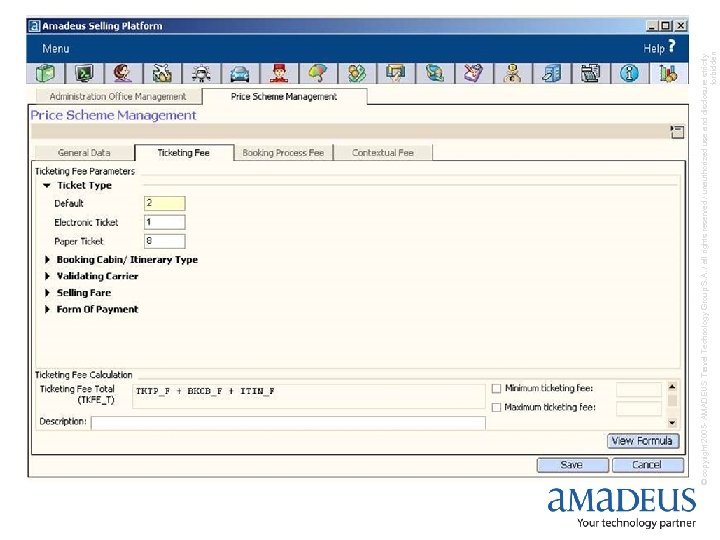
Task: Click the green suitcase toolbar icon
Action: tap(46, 73)
